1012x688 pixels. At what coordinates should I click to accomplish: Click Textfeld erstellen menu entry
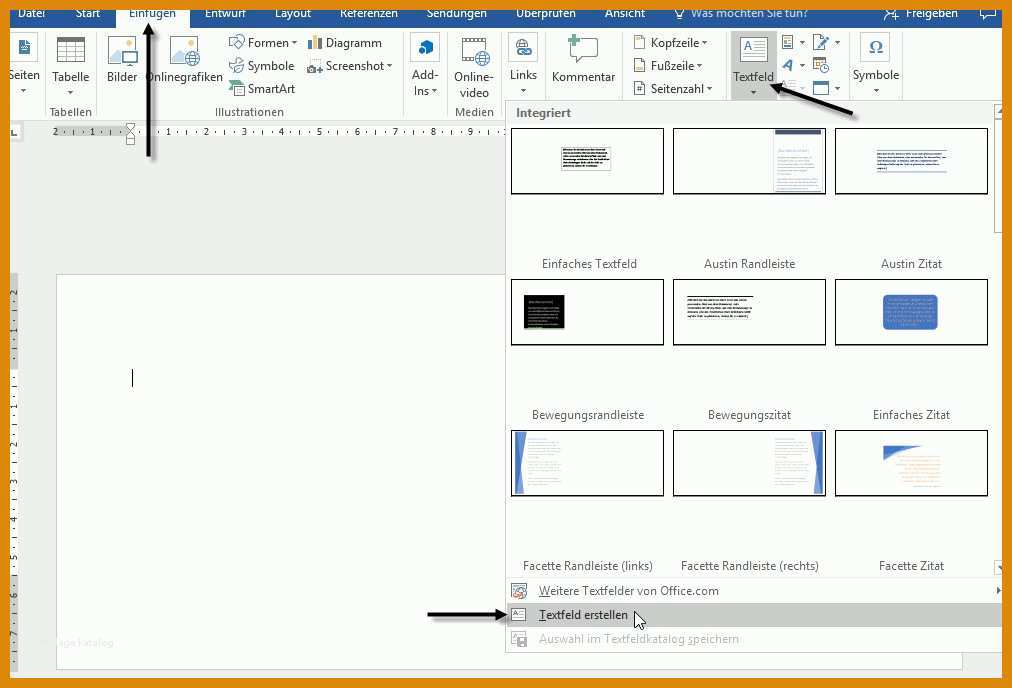(x=753, y=615)
